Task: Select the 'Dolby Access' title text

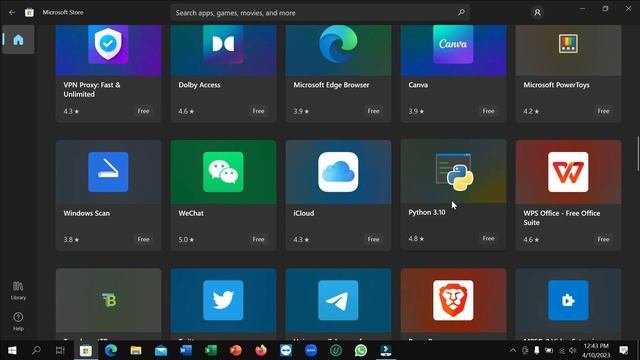Action: (199, 85)
